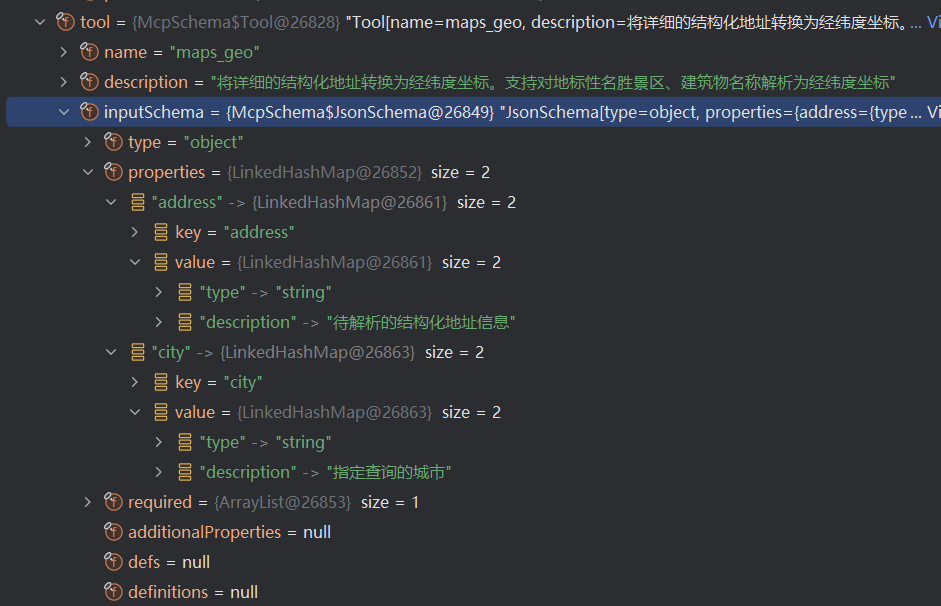Select the defs = null row
941x606 pixels.
pyautogui.click(x=157, y=562)
